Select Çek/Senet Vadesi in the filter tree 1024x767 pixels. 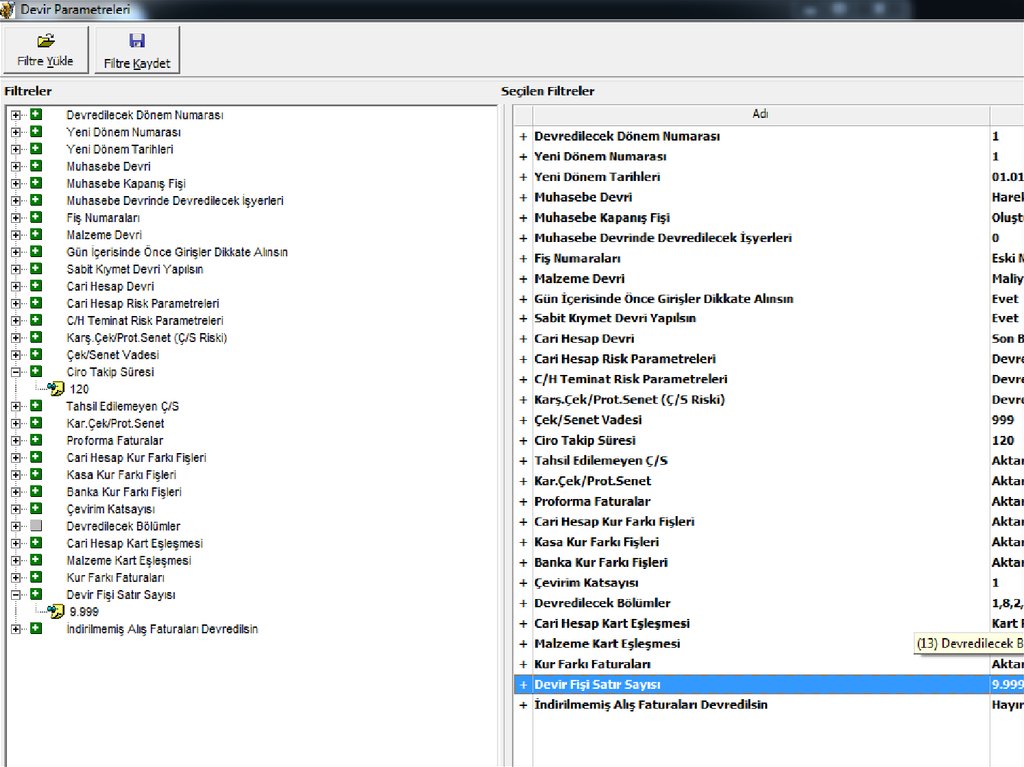click(112, 355)
